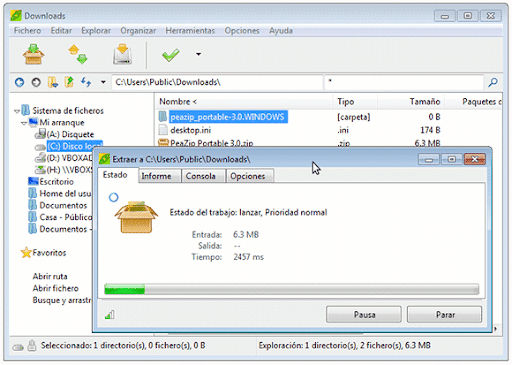The width and height of the screenshot is (512, 365).
Task: Open the Explorar menu
Action: point(96,31)
